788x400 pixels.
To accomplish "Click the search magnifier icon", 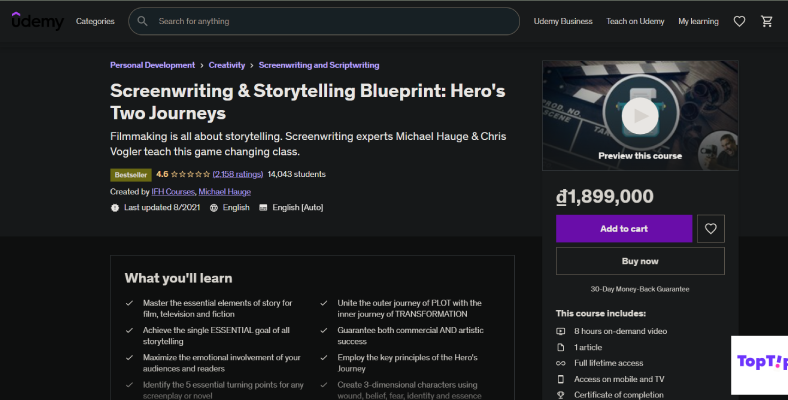I will click(142, 21).
